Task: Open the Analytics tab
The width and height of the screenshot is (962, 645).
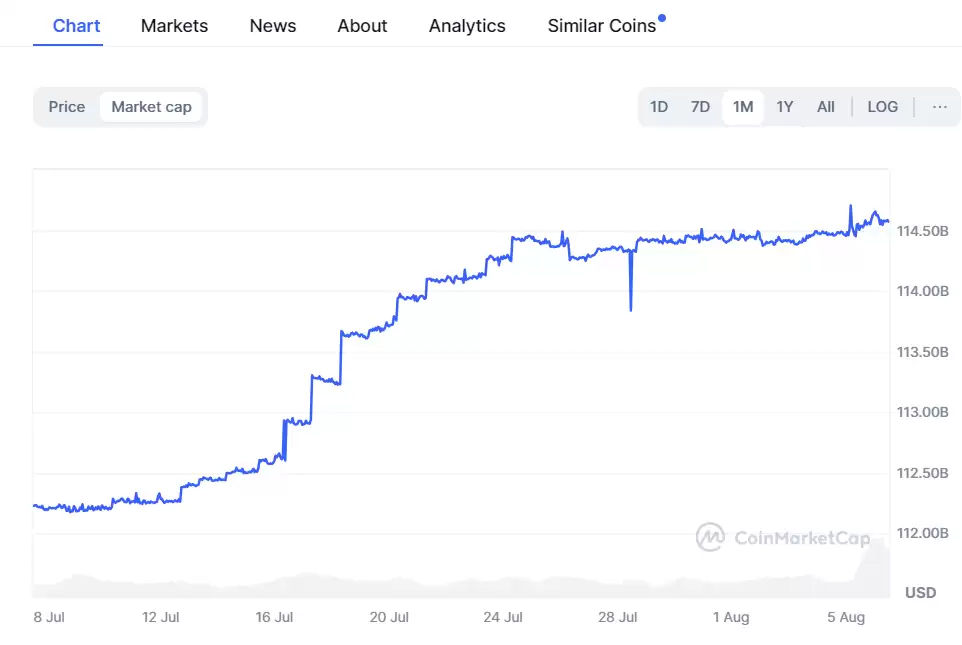Action: click(x=467, y=26)
